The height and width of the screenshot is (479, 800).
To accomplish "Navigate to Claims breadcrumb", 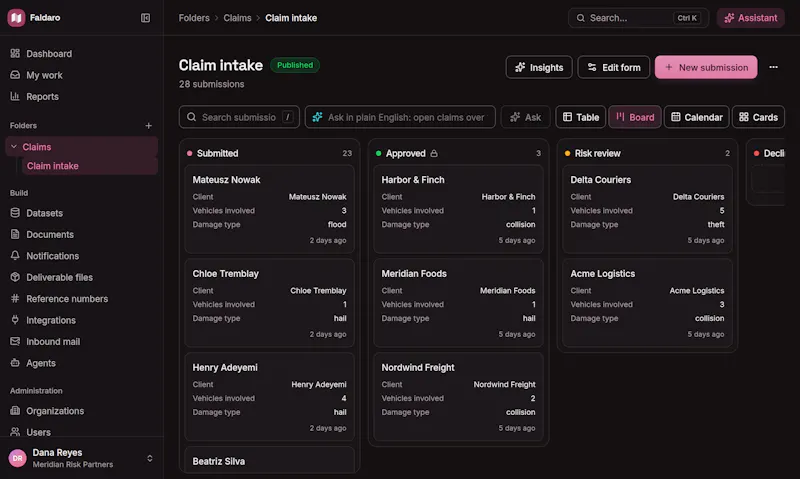I will pos(237,18).
